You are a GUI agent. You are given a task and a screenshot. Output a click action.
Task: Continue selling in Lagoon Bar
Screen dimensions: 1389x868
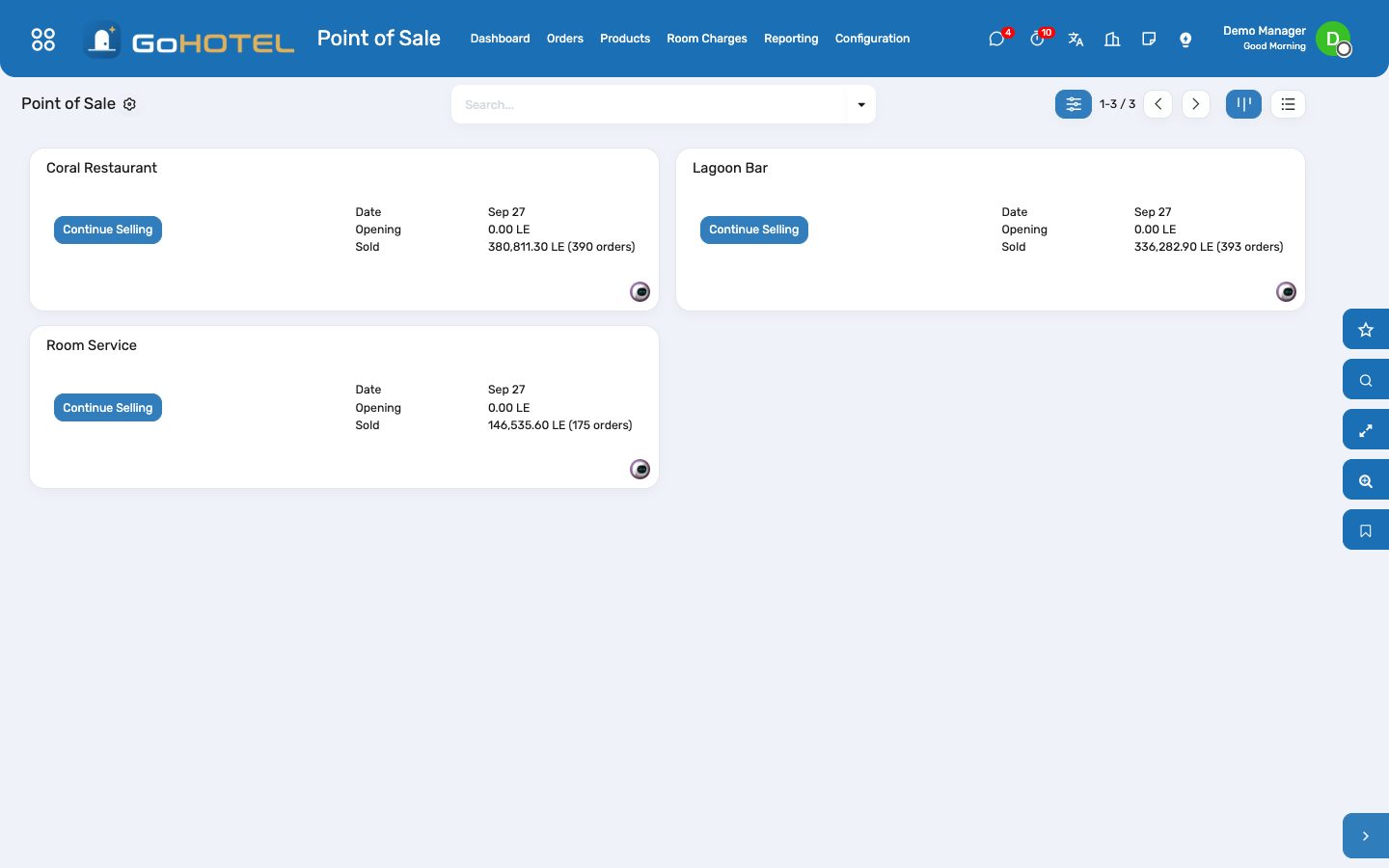(x=754, y=230)
